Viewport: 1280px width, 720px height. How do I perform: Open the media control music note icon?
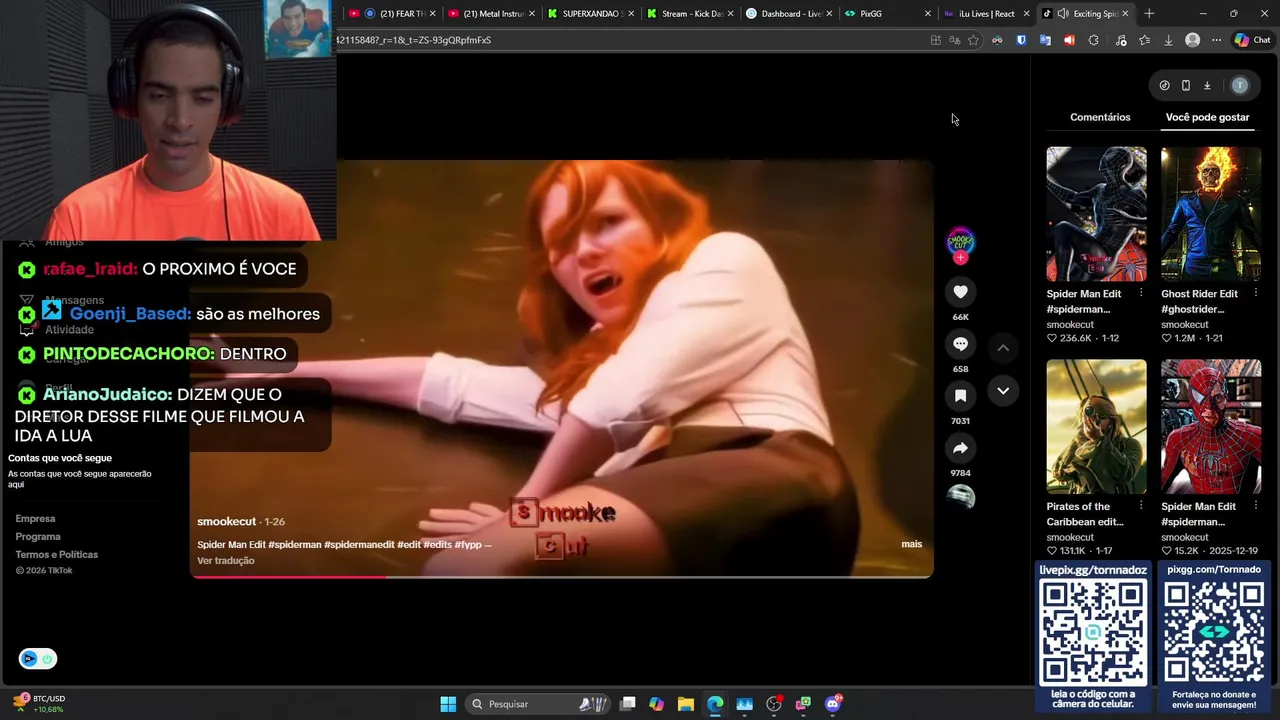(x=1120, y=40)
